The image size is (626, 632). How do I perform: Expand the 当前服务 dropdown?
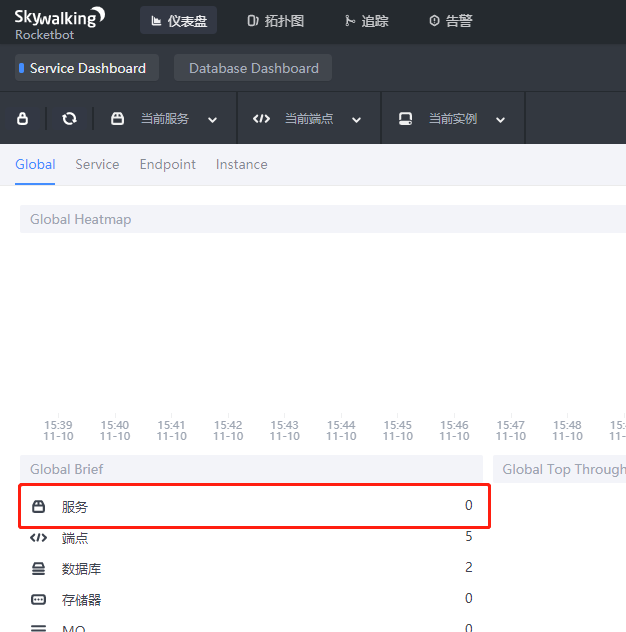point(165,119)
